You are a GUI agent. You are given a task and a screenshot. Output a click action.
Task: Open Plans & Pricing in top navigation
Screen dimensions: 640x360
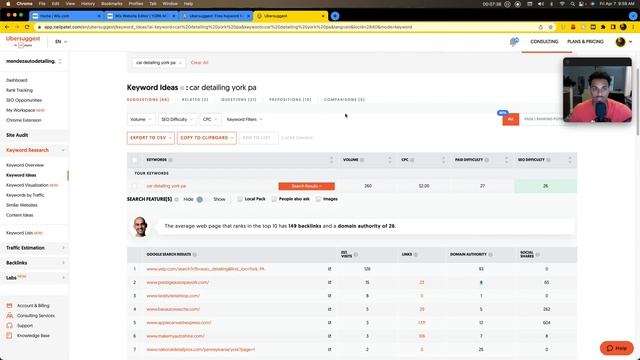pos(585,42)
